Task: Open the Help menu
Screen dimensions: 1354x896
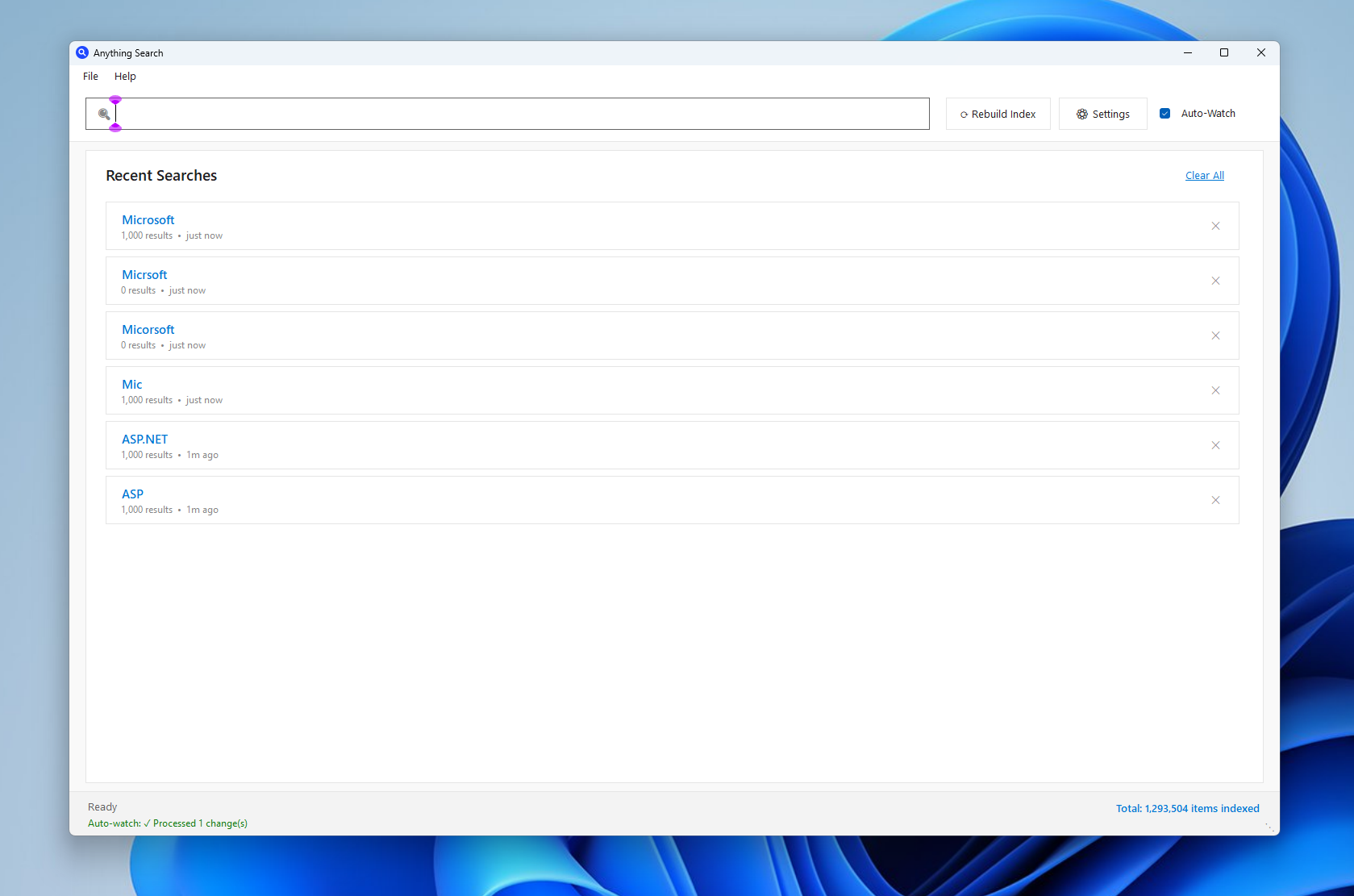Action: [x=125, y=76]
